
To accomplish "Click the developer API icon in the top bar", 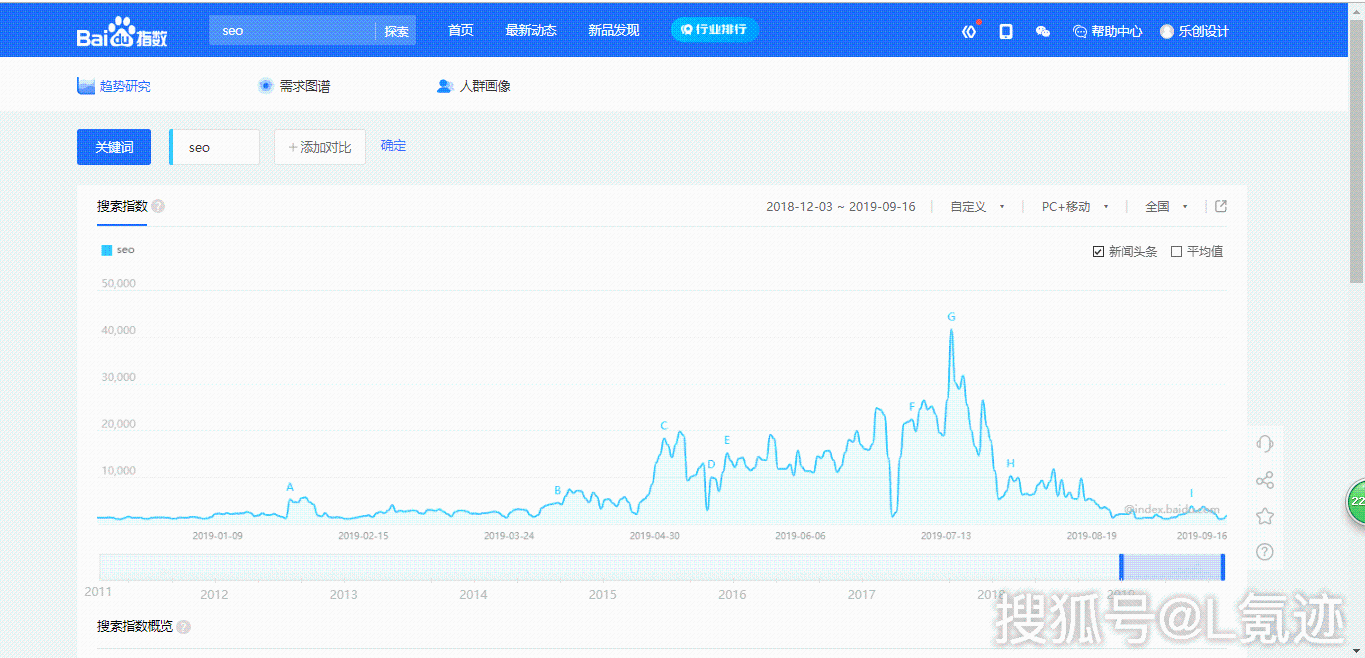I will (968, 31).
